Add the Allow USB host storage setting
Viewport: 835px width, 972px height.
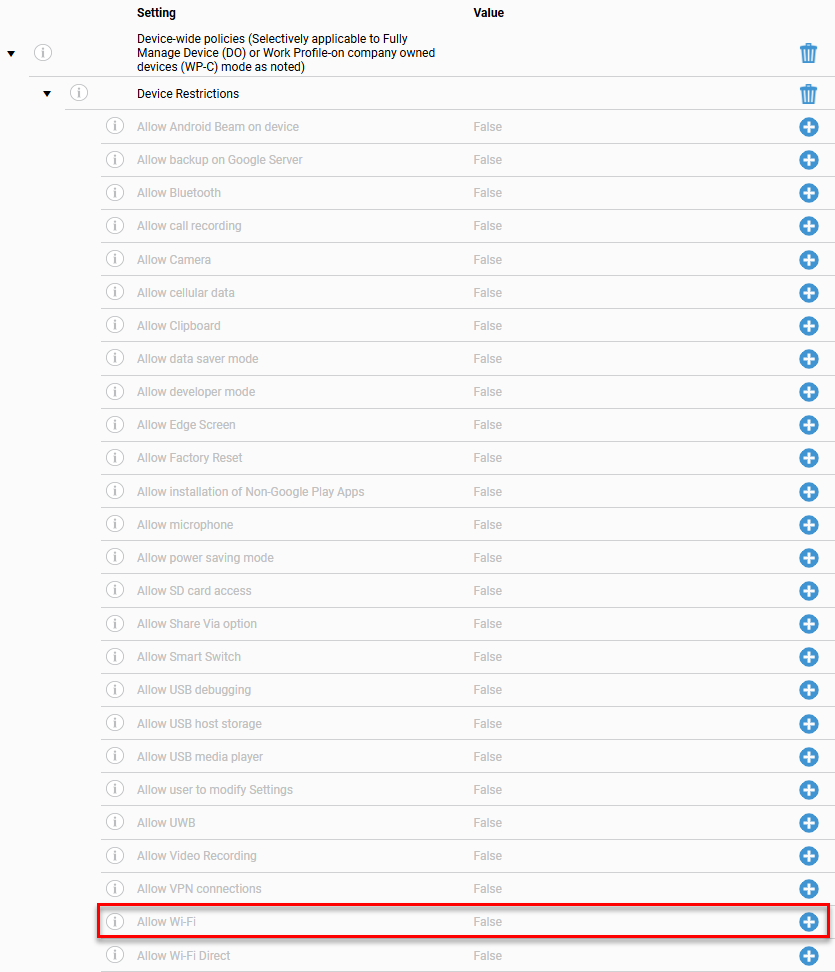[x=808, y=723]
